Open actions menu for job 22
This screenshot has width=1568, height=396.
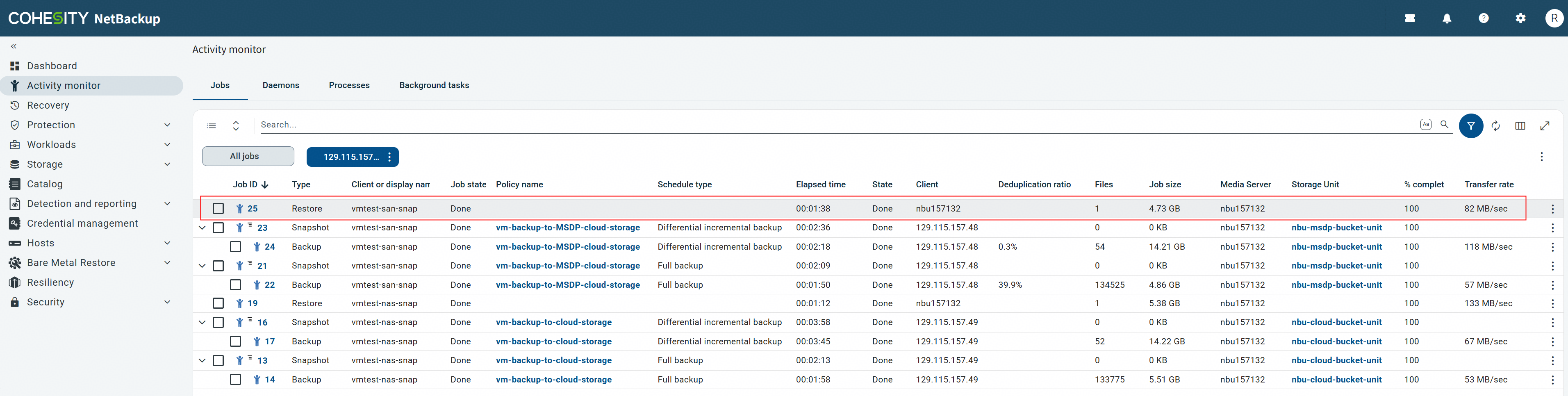click(x=1553, y=284)
